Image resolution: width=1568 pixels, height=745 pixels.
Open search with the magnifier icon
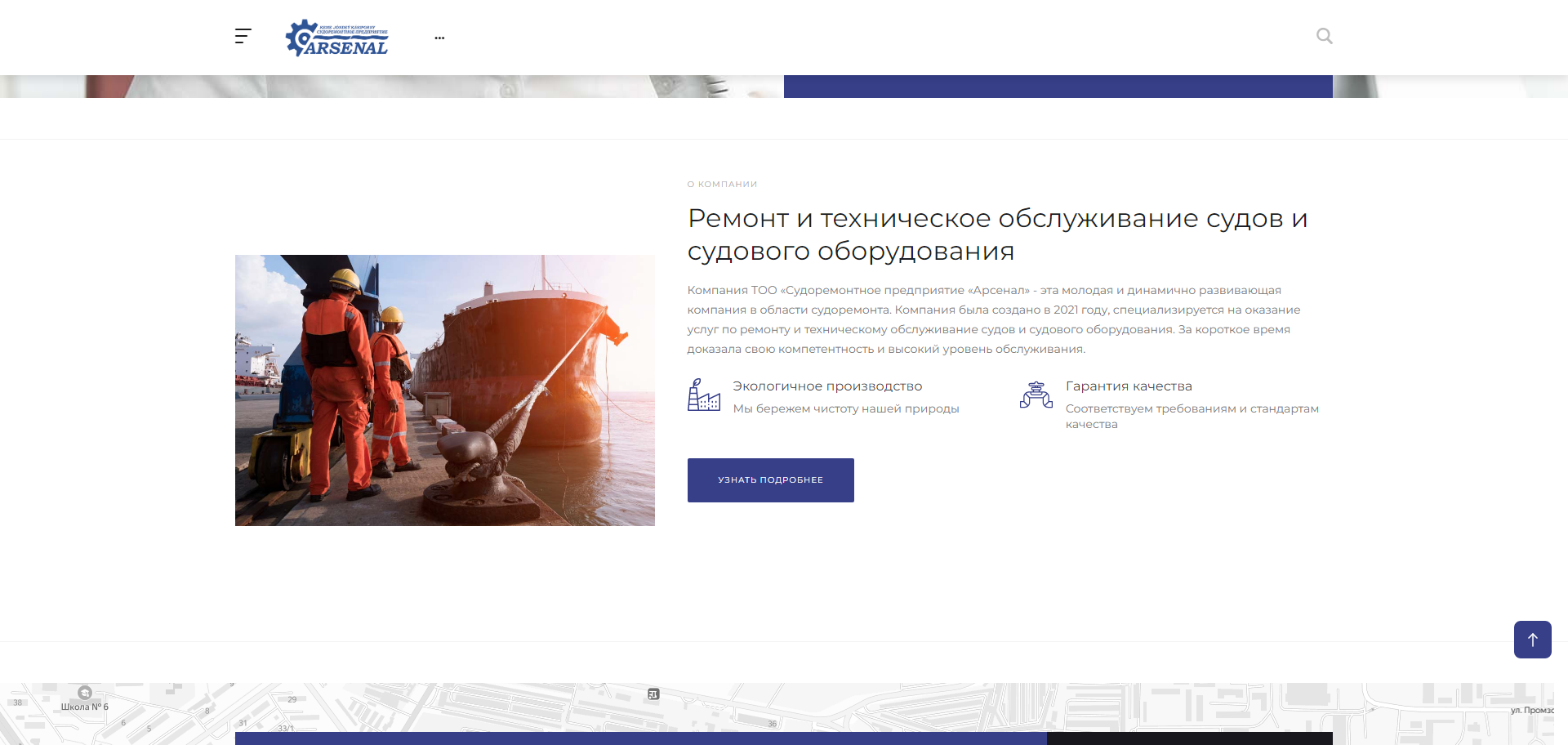tap(1324, 36)
